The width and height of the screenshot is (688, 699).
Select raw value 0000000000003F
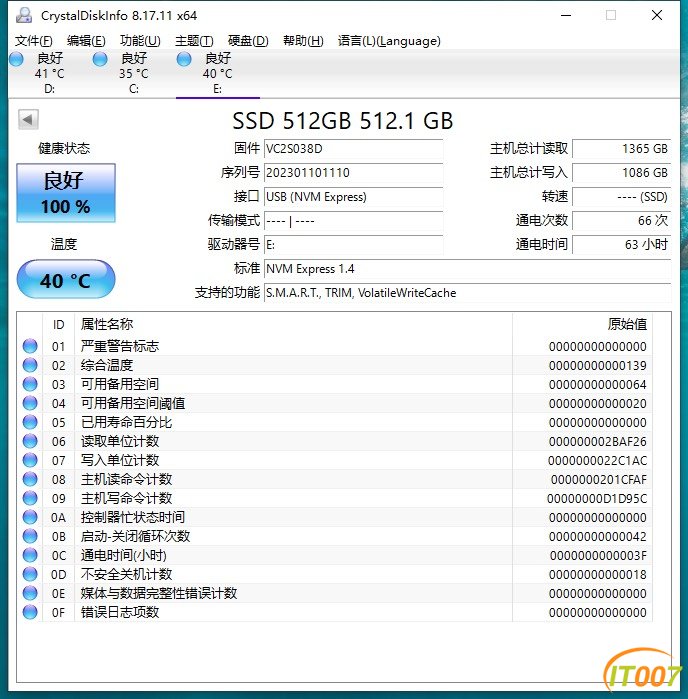pyautogui.click(x=598, y=556)
